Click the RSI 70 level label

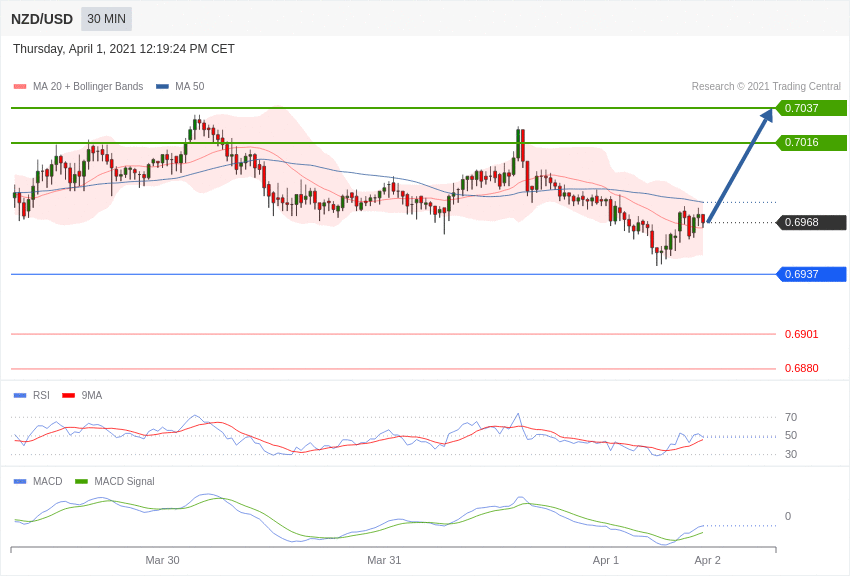click(x=791, y=417)
